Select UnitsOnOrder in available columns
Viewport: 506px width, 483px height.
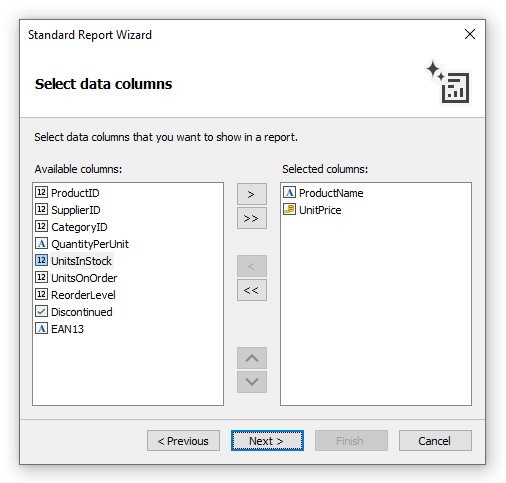[84, 278]
